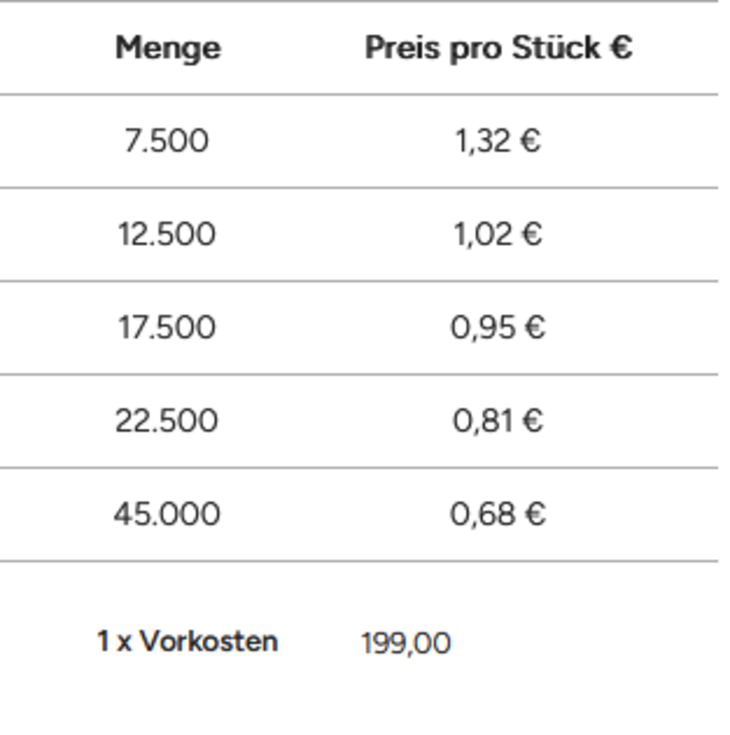The image size is (730, 735).
Task: Click the 1,02 € price
Action: point(497,234)
